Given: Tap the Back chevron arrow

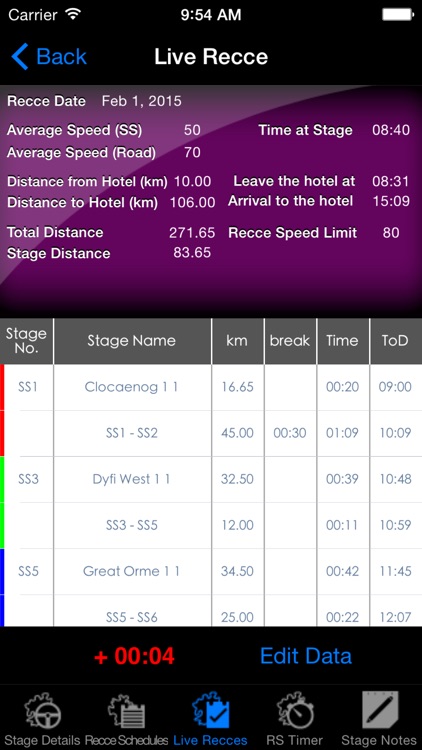Looking at the screenshot, I should coord(20,56).
